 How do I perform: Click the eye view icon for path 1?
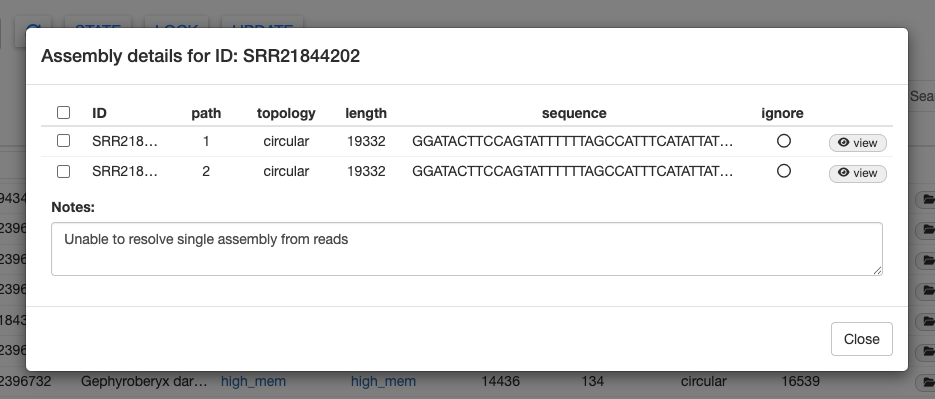coord(843,143)
